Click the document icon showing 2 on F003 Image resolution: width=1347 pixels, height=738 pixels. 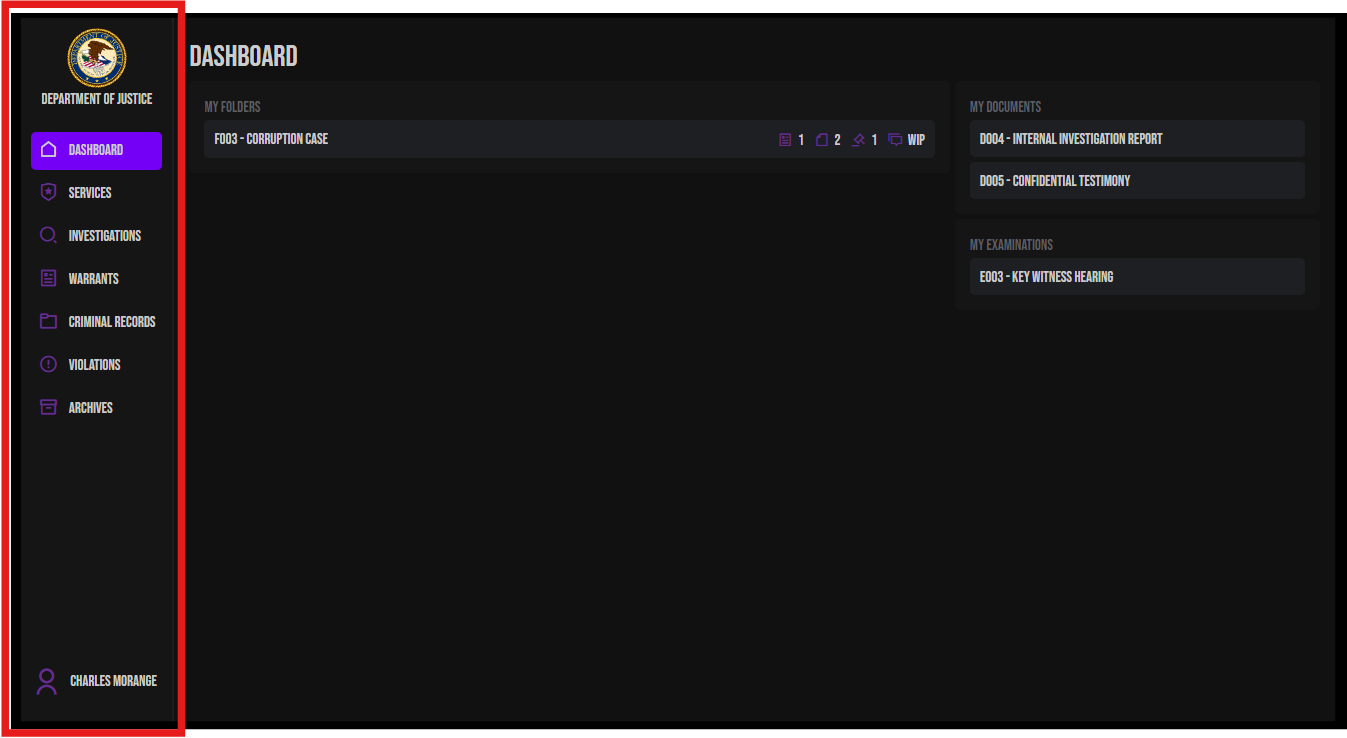(x=824, y=139)
